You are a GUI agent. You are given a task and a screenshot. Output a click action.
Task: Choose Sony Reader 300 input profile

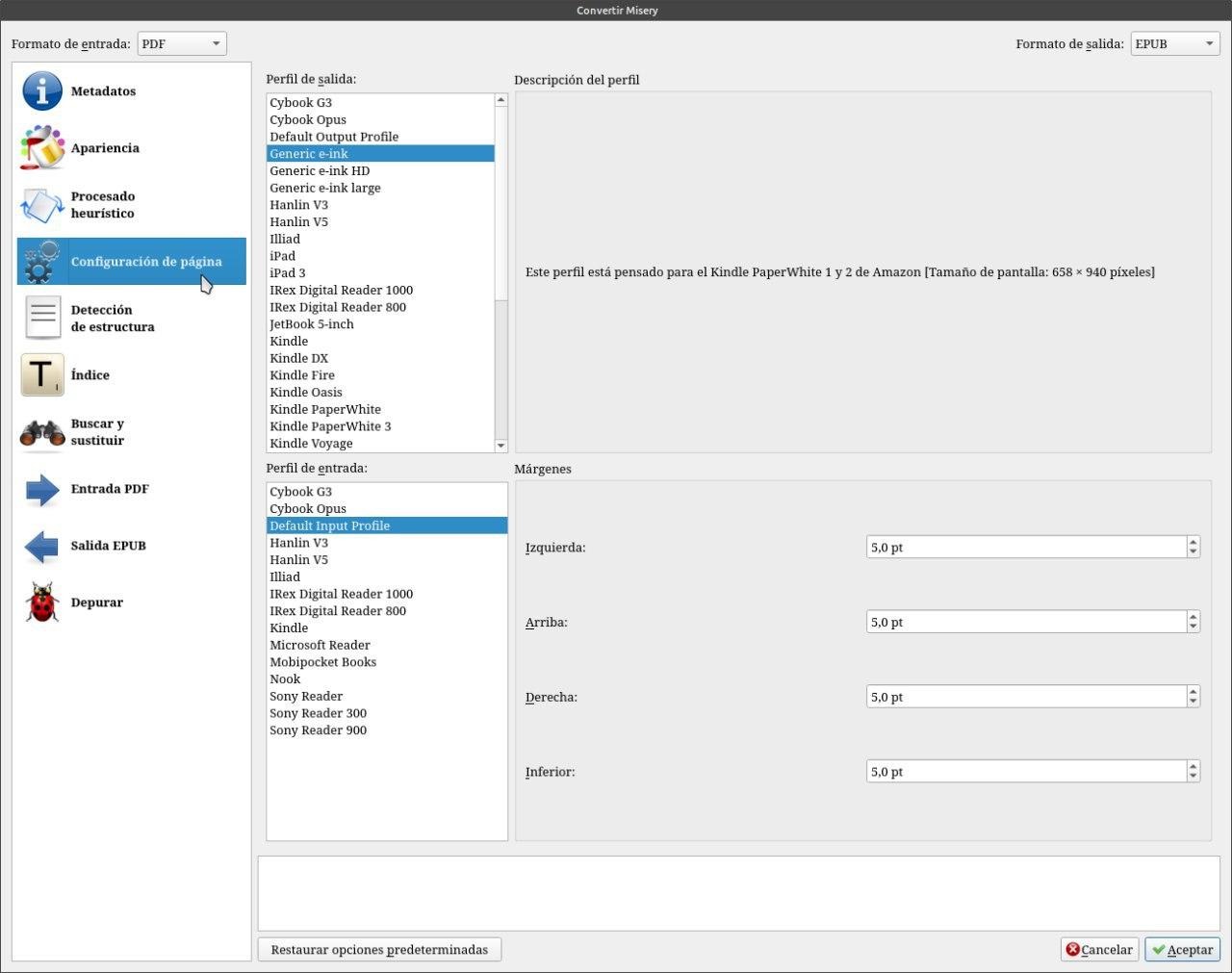click(387, 713)
